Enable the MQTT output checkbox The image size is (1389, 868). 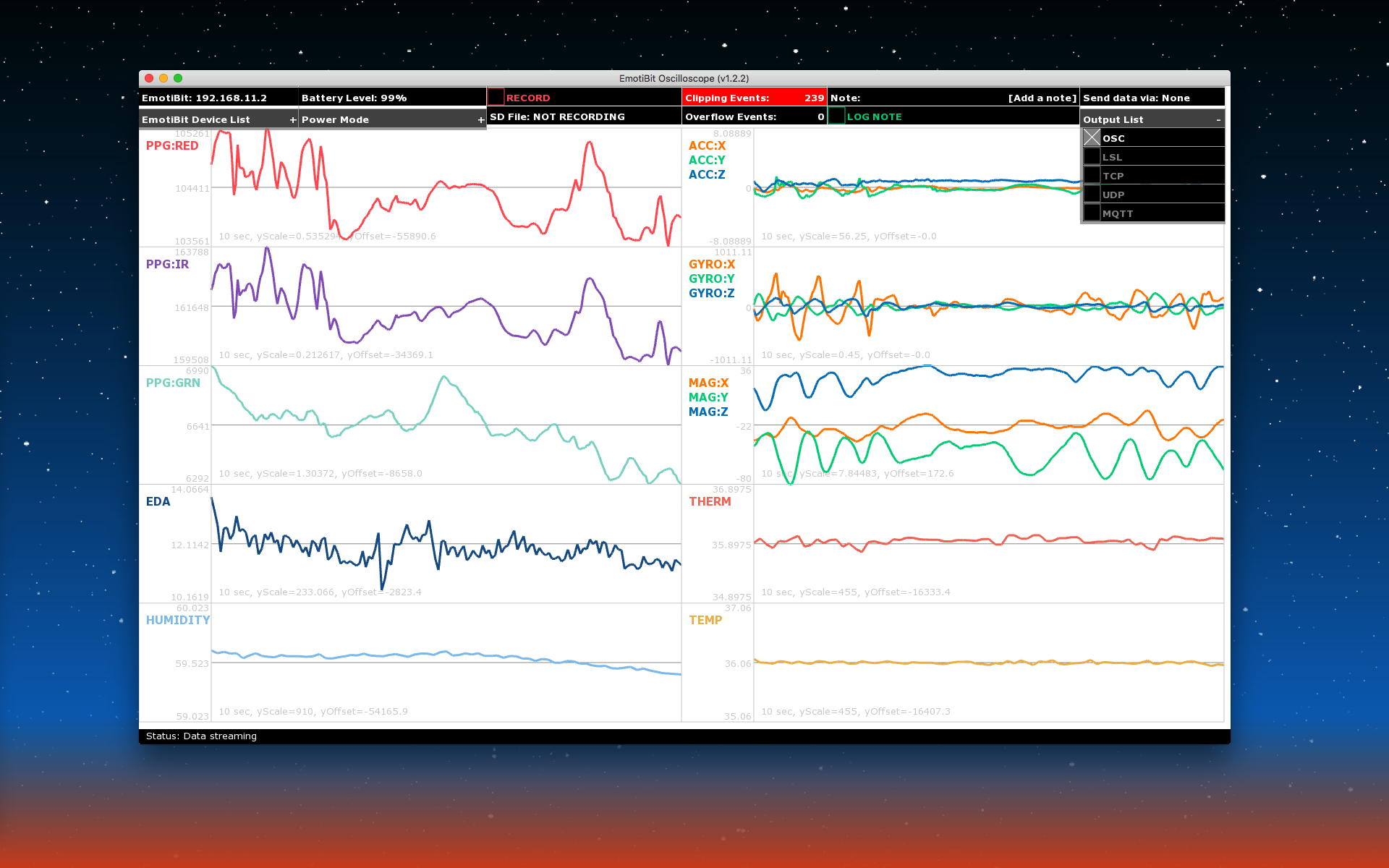point(1092,213)
